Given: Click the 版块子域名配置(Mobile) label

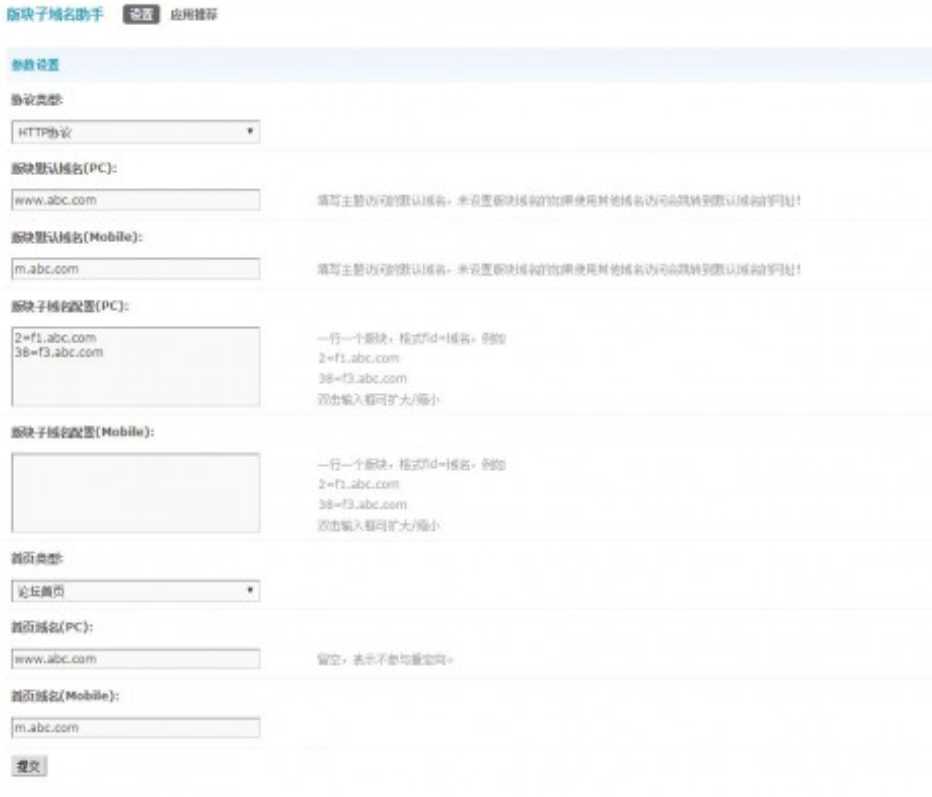Looking at the screenshot, I should click(x=83, y=432).
